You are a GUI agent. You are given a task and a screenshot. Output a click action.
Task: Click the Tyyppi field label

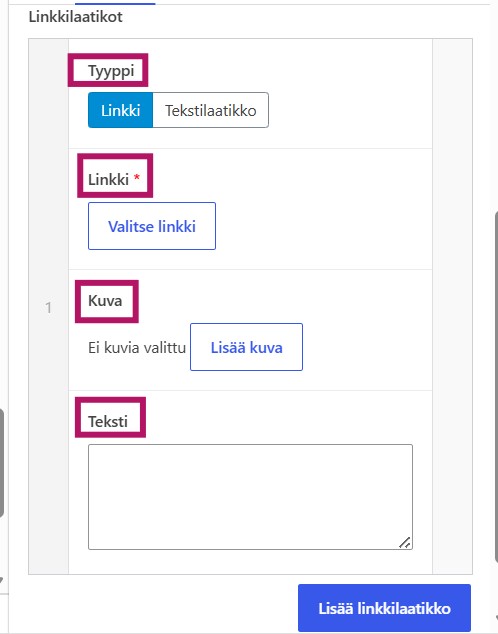click(111, 71)
